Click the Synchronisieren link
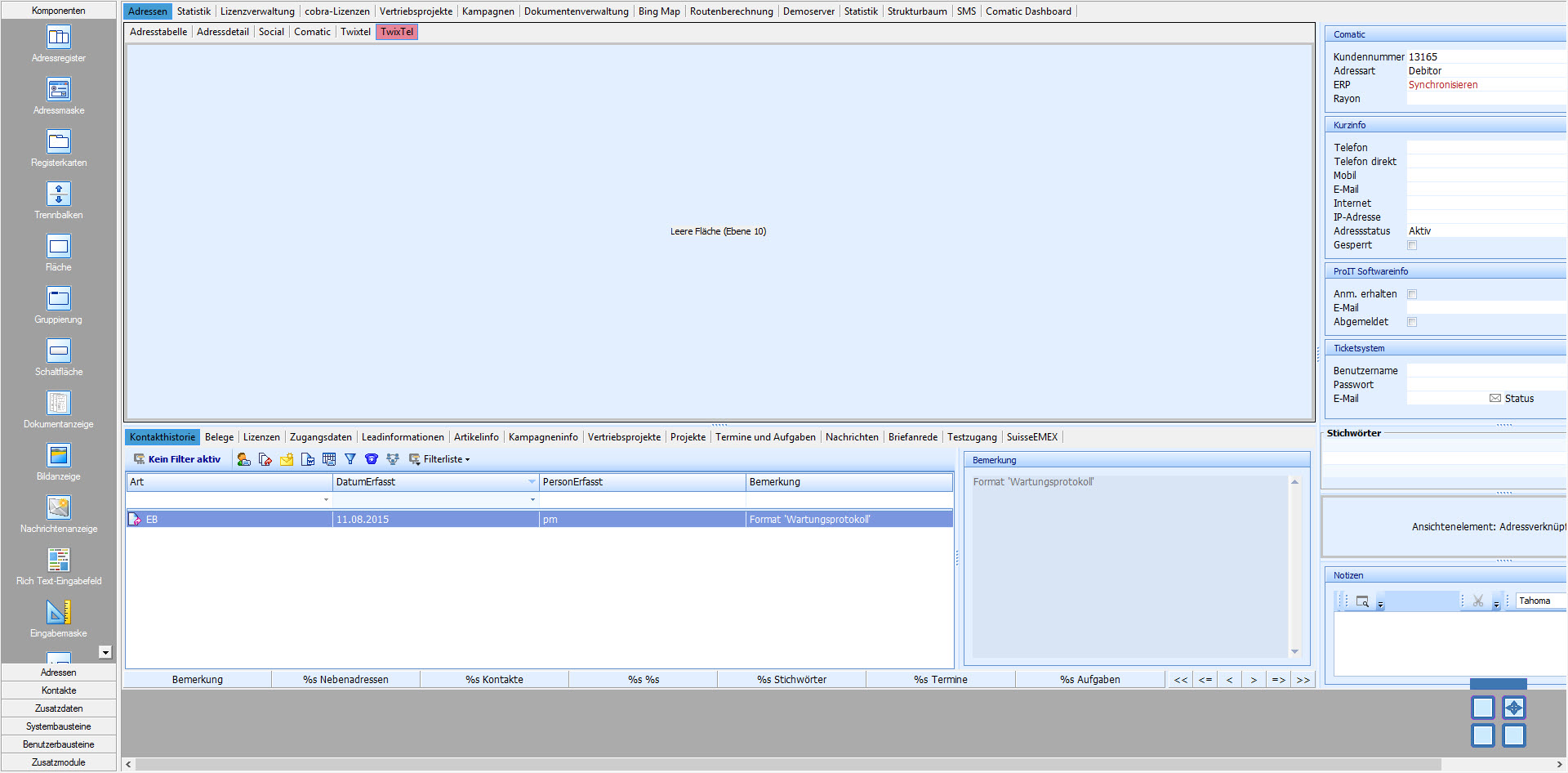Screen dimensions: 1568x773 1443,85
